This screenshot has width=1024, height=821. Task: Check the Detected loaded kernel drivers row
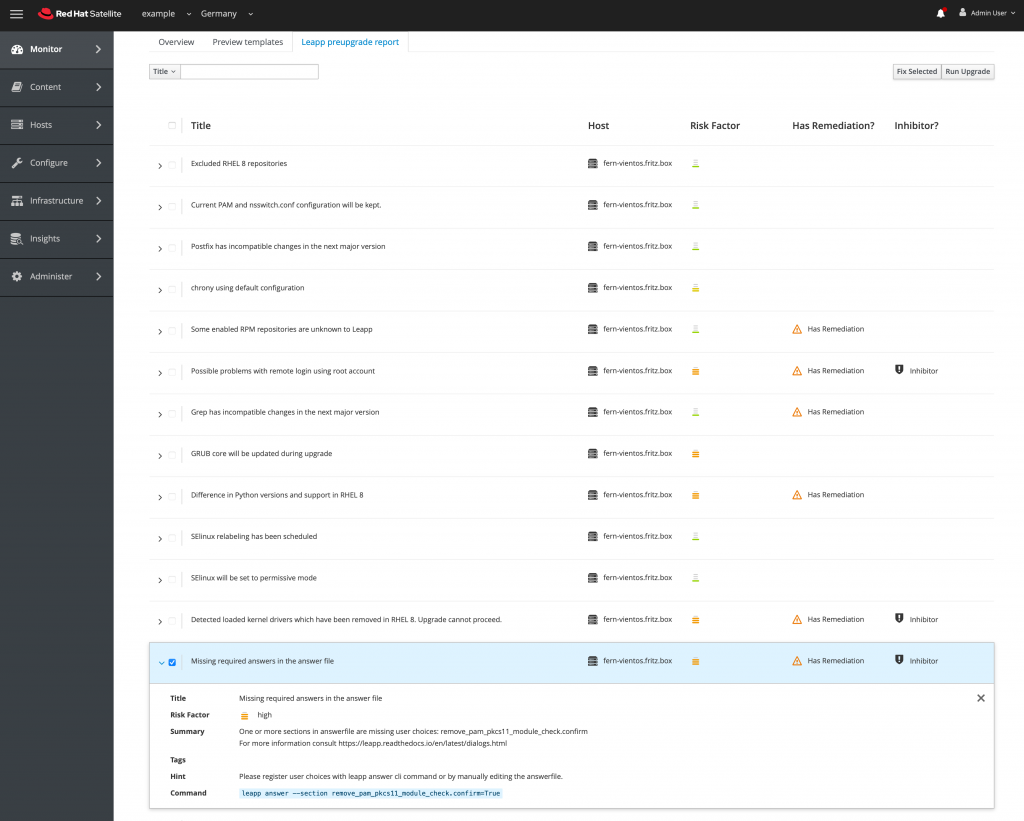coord(172,621)
